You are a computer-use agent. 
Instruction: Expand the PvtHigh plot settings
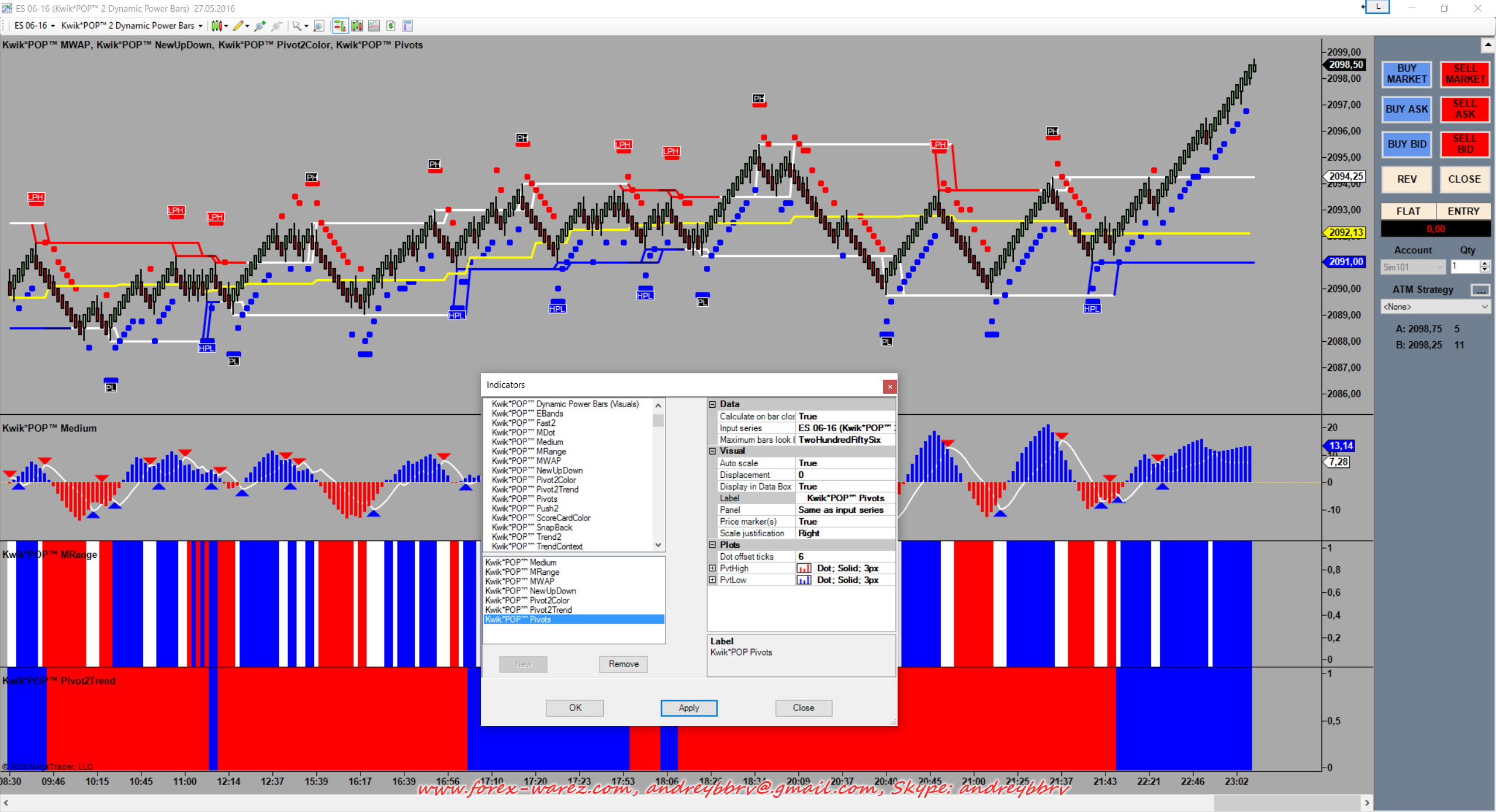pyautogui.click(x=712, y=568)
